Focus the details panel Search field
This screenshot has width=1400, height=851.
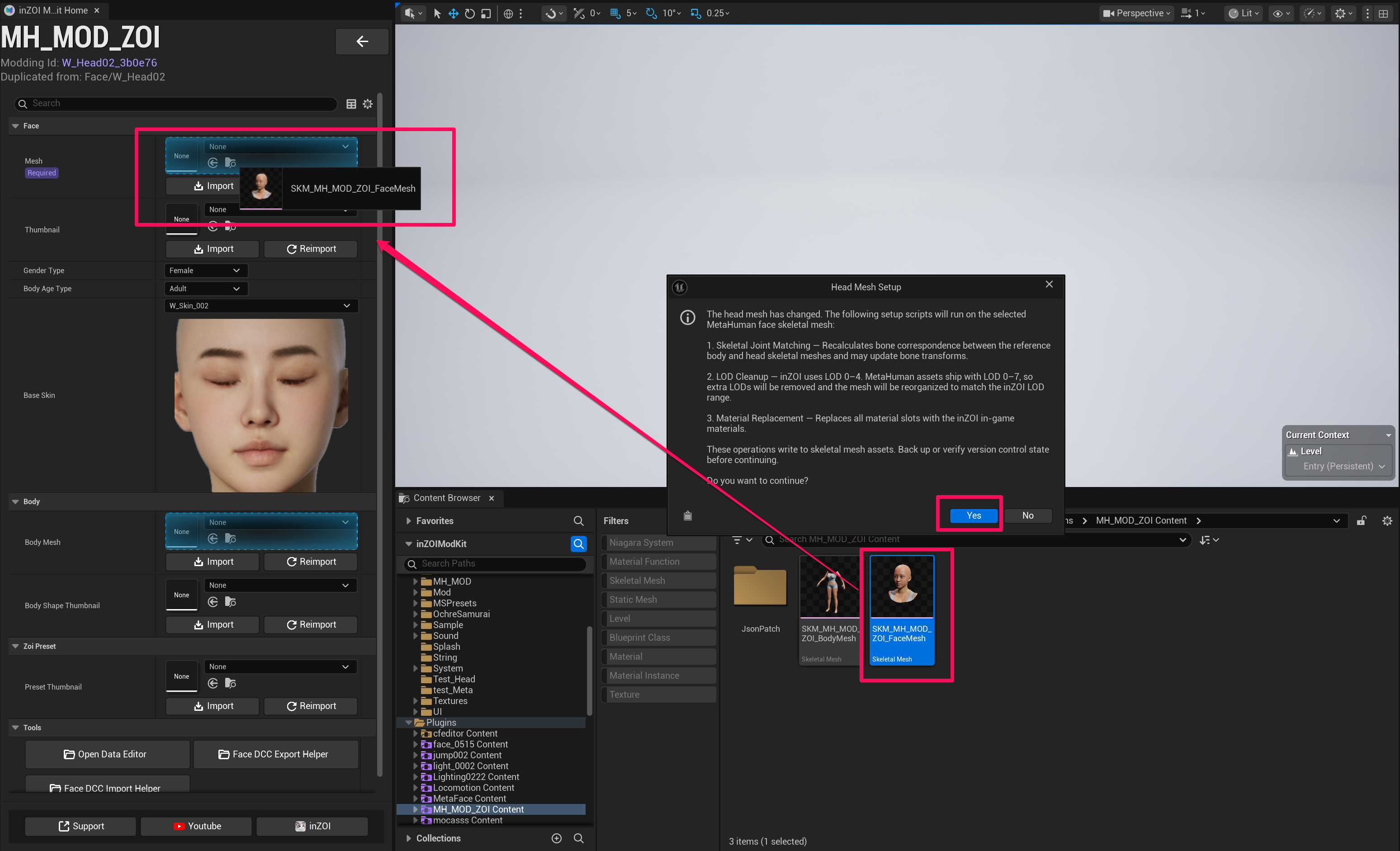(176, 104)
